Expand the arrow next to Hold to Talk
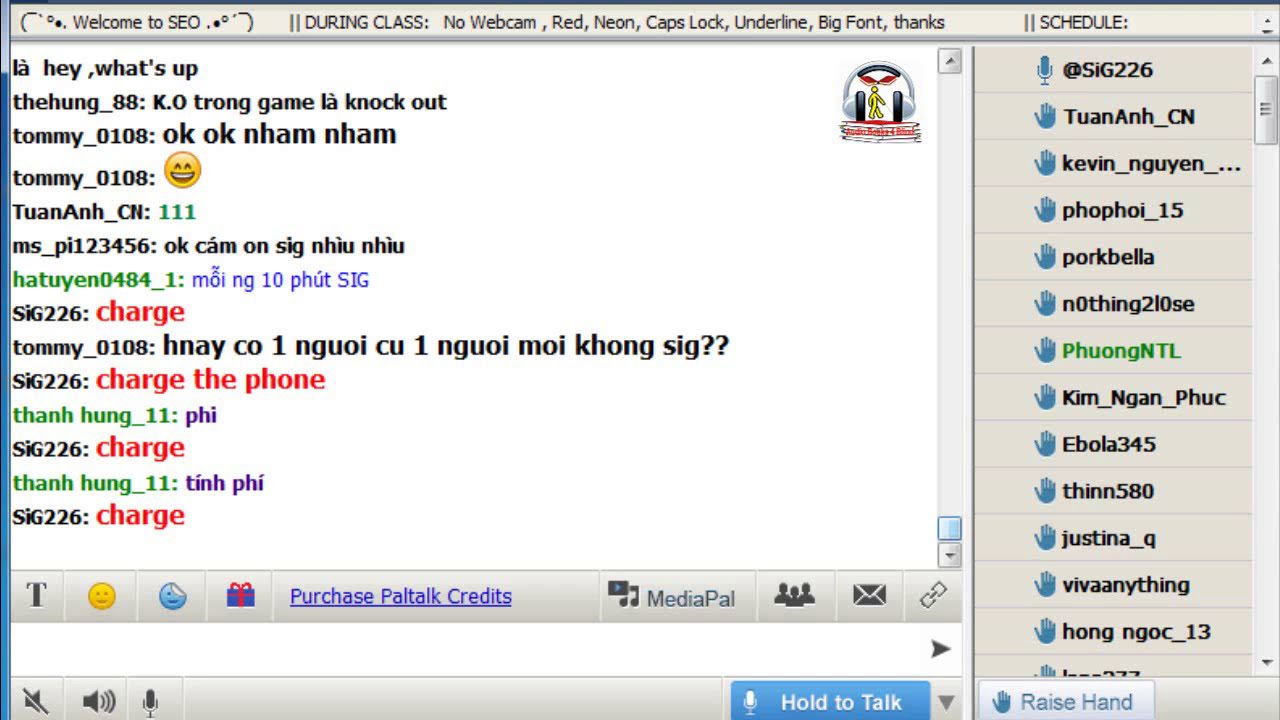Viewport: 1280px width, 720px height. click(945, 702)
